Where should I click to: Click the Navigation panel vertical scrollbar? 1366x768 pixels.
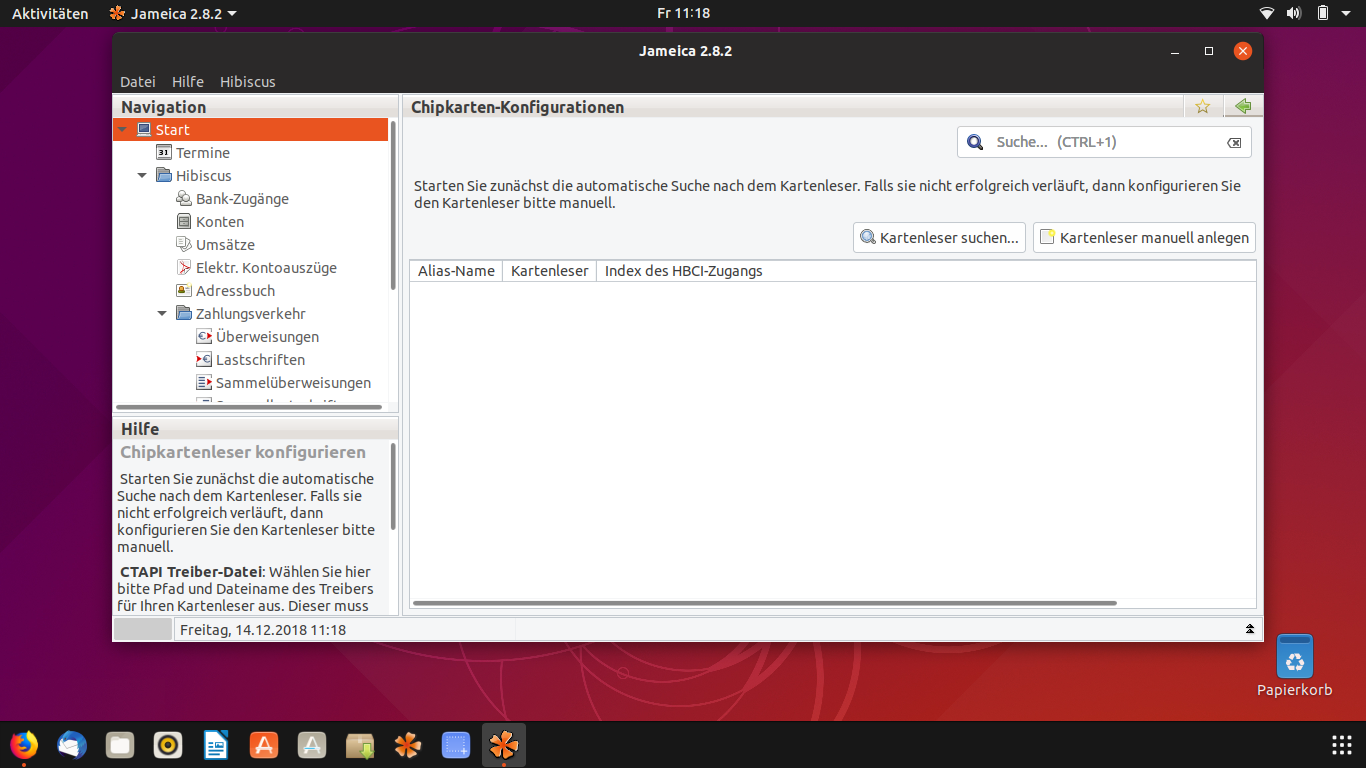[x=393, y=205]
